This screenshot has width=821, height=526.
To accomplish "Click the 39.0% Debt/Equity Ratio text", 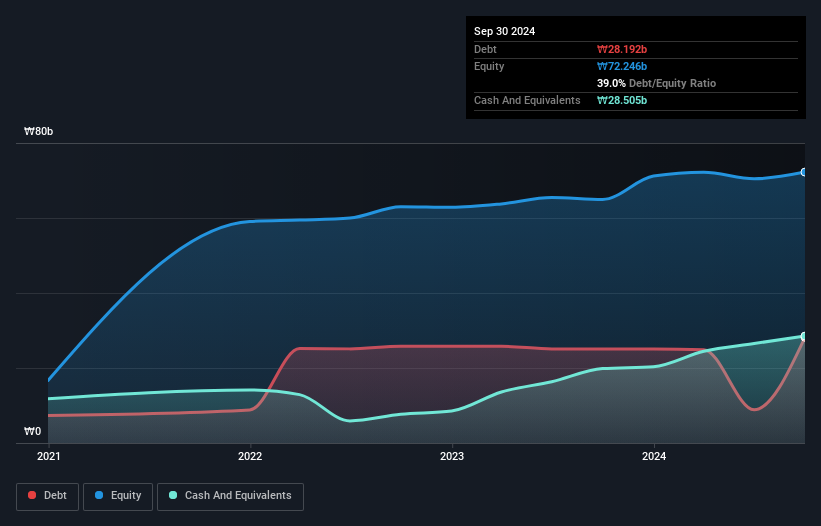I will coord(656,83).
